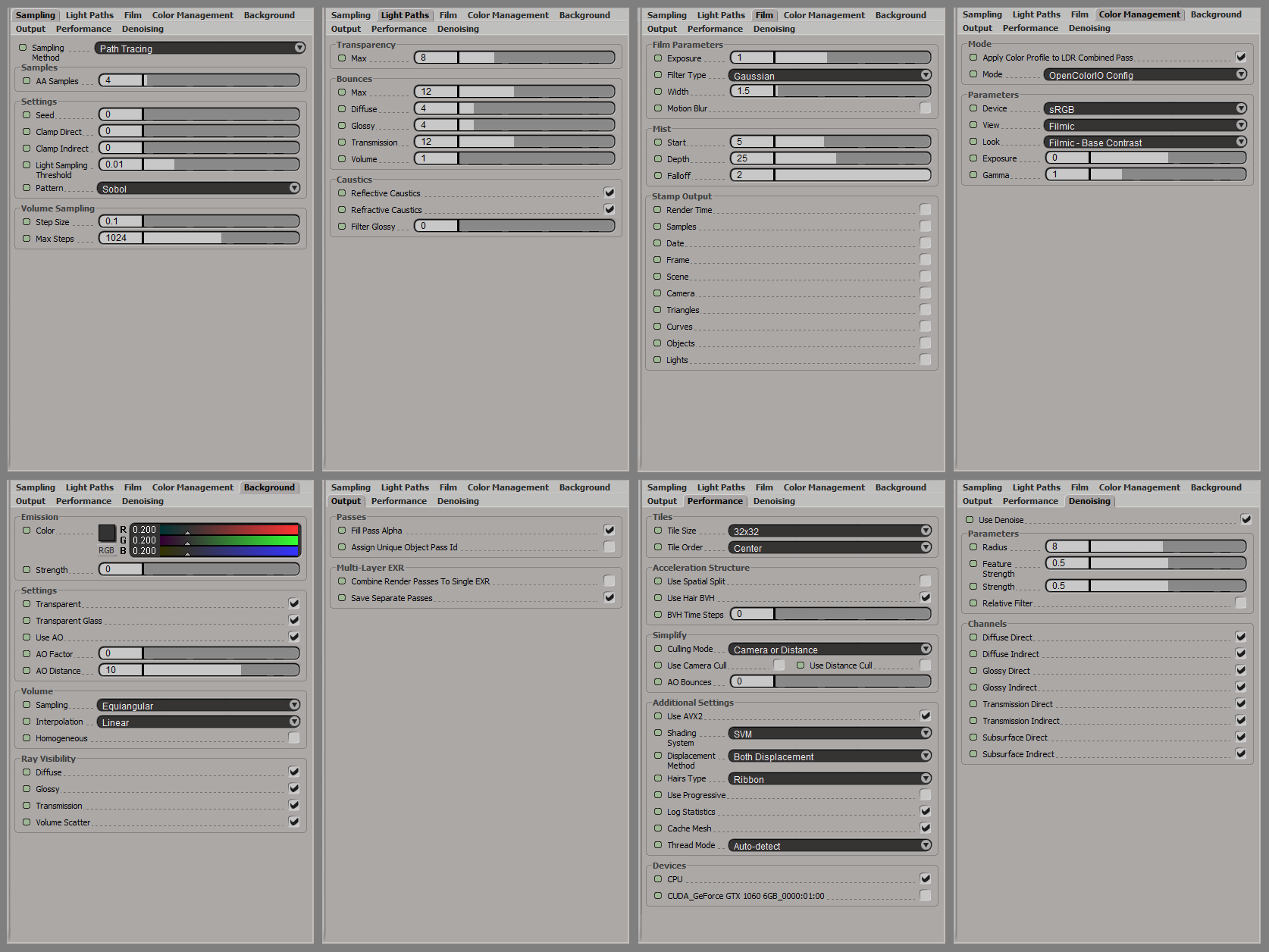Click the circle marker beside Volume Scatter
This screenshot has height=952, width=1269.
[27, 822]
